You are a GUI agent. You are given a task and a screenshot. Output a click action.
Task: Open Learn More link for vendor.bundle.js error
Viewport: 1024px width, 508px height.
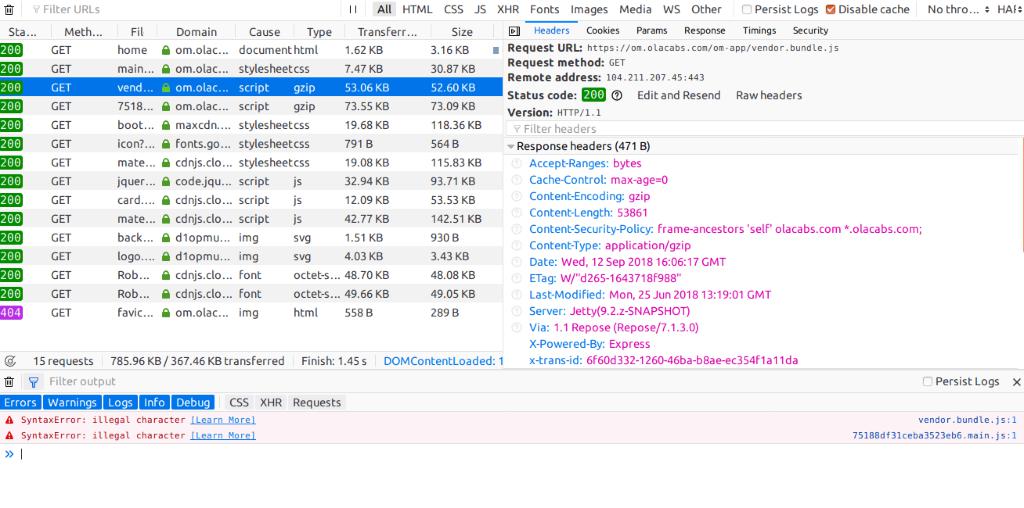coord(223,420)
